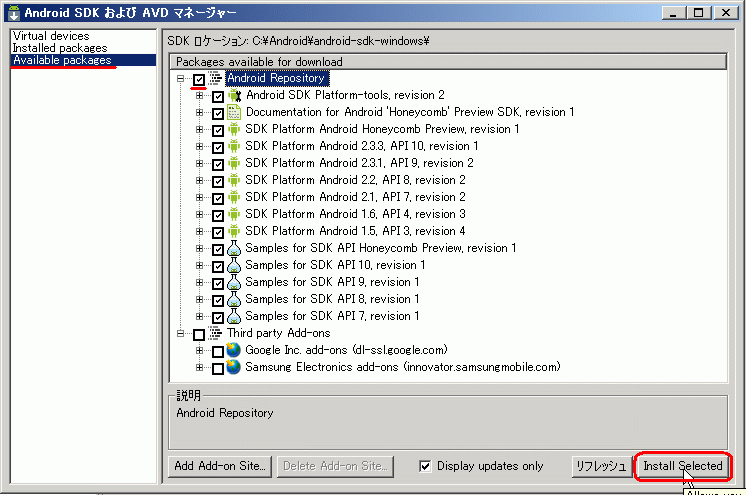Click the Android icon for SDK Platform 2.2
This screenshot has width=746, height=495.
[234, 180]
